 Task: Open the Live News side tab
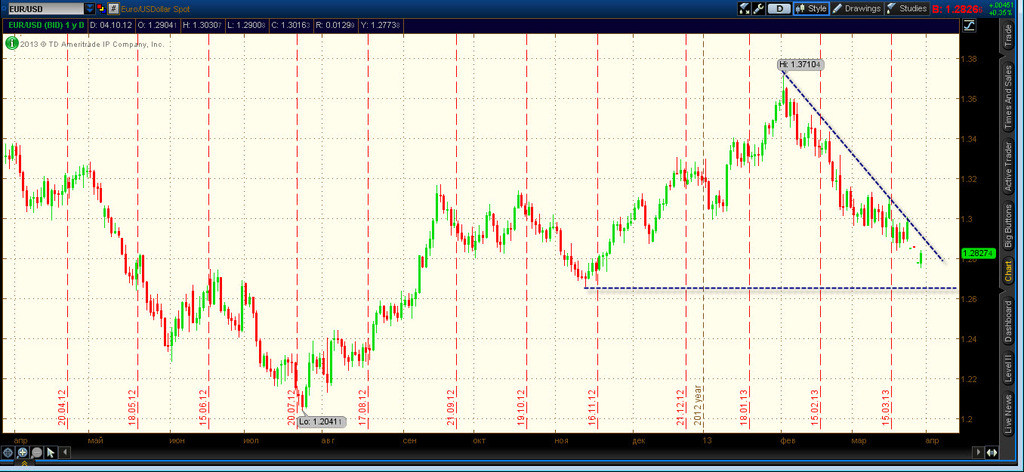(1008, 414)
